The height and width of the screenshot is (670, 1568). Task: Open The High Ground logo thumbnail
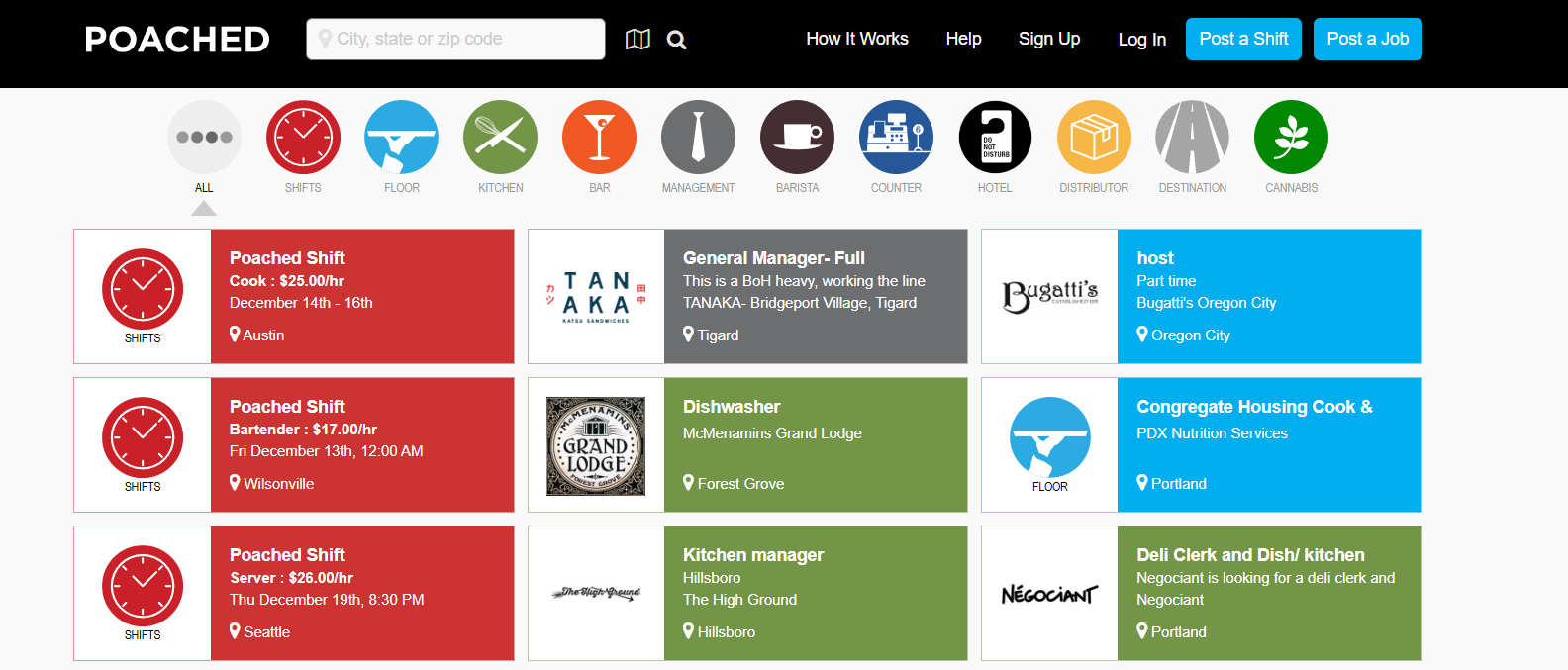coord(596,593)
